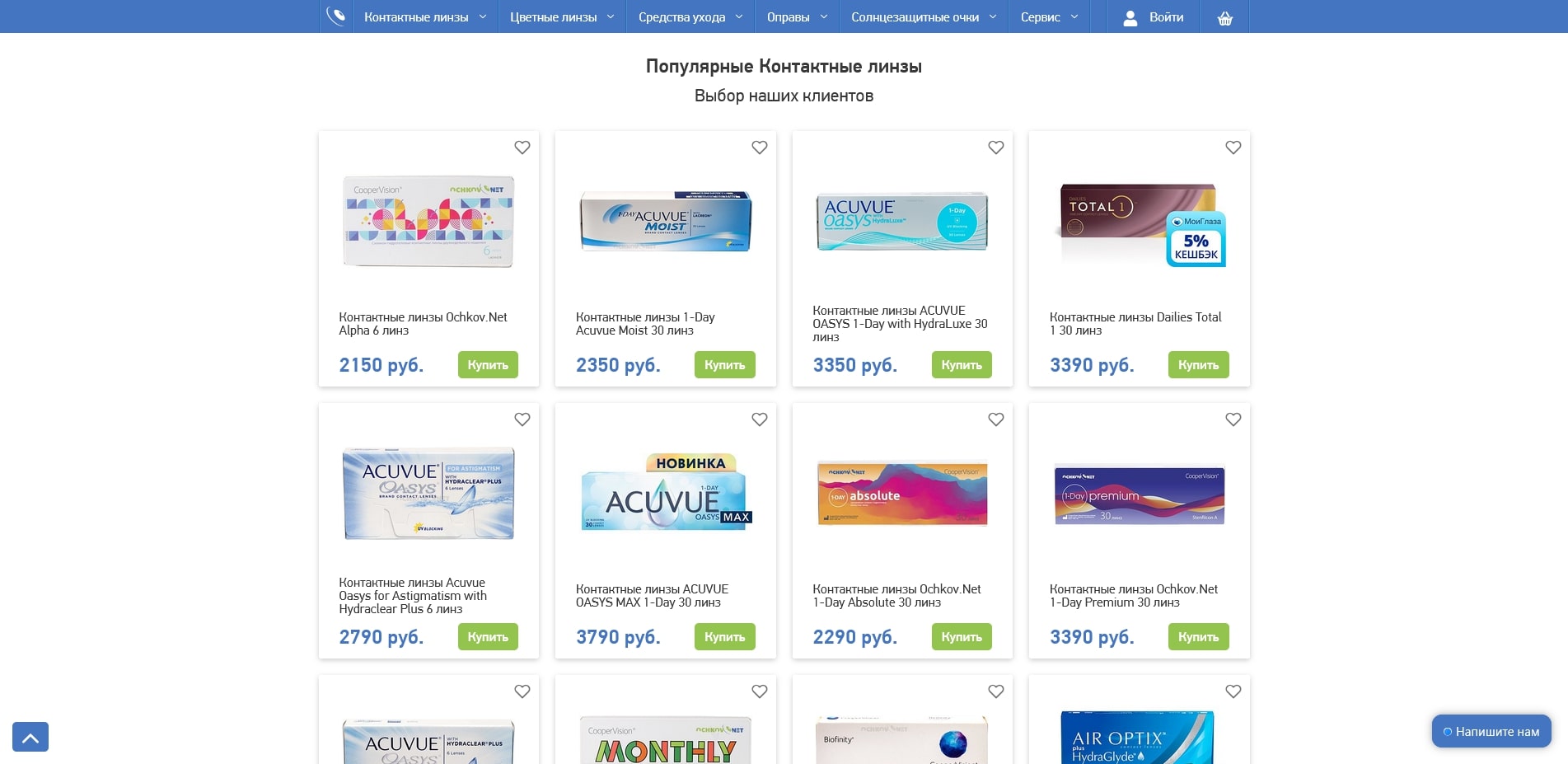Open the Напишите нам chat widget
Image resolution: width=1568 pixels, height=764 pixels.
[1491, 731]
